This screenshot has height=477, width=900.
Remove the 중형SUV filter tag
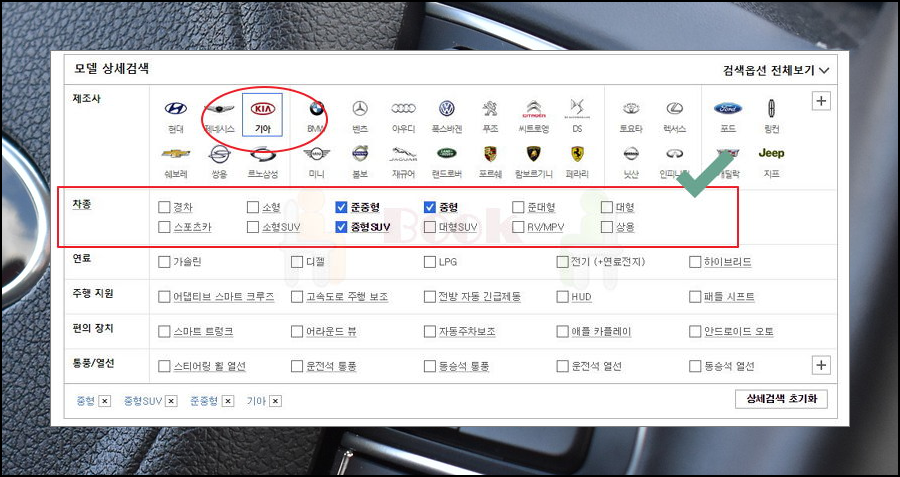(x=171, y=402)
